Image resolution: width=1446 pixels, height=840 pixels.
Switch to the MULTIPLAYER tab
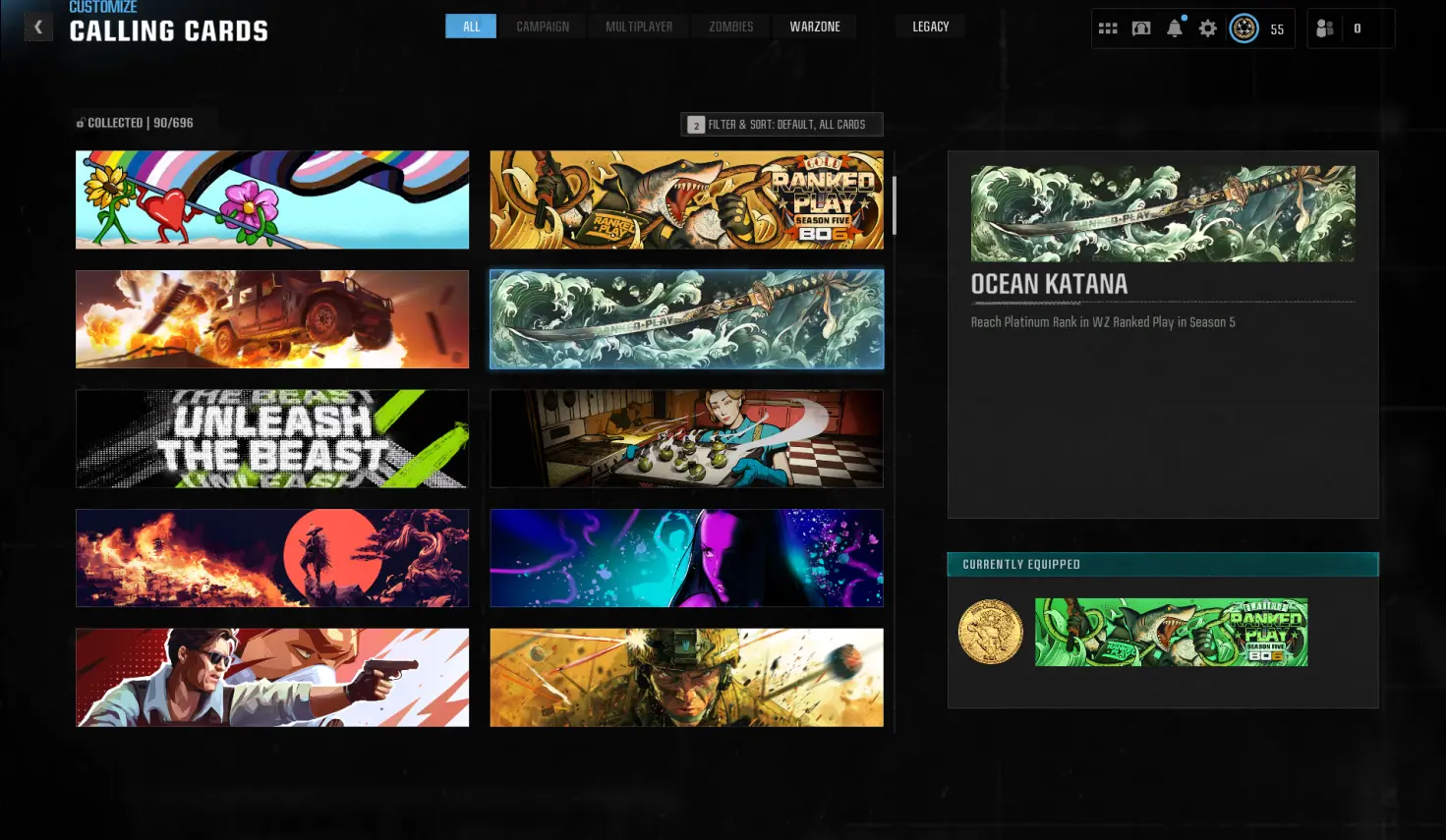click(639, 27)
